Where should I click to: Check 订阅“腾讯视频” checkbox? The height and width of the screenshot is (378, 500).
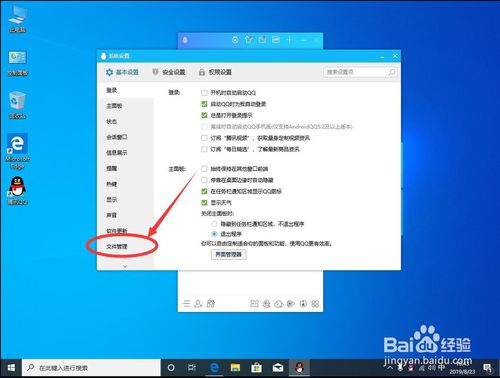coord(204,138)
